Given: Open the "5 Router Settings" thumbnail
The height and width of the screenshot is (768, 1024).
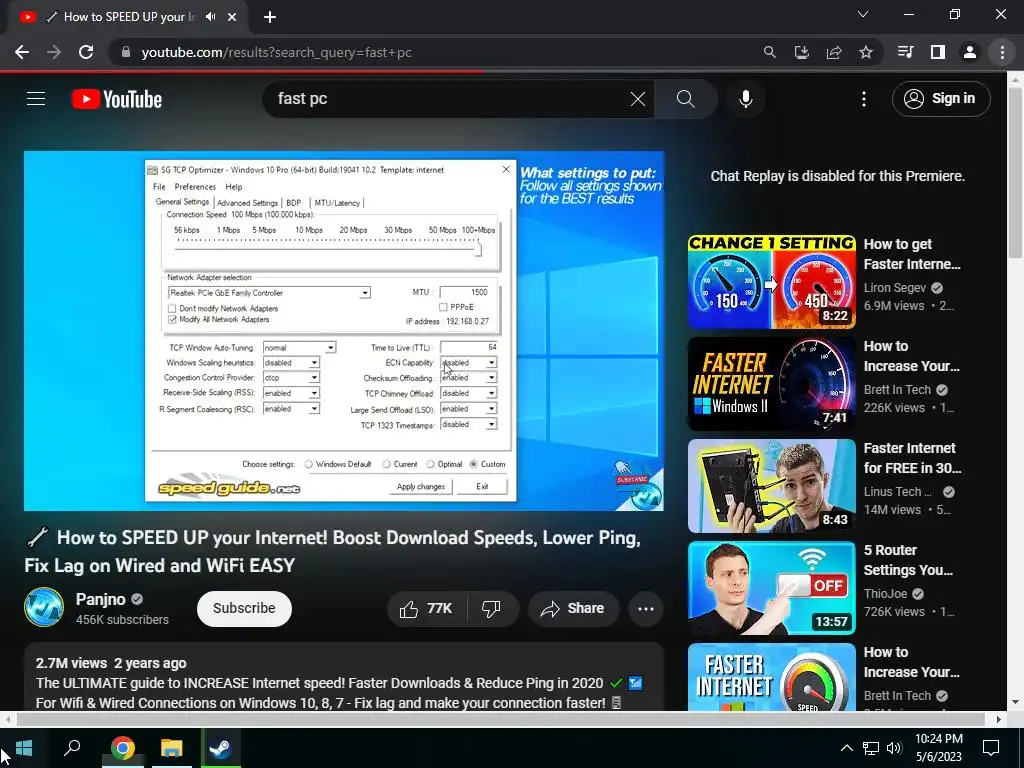Looking at the screenshot, I should pyautogui.click(x=771, y=588).
